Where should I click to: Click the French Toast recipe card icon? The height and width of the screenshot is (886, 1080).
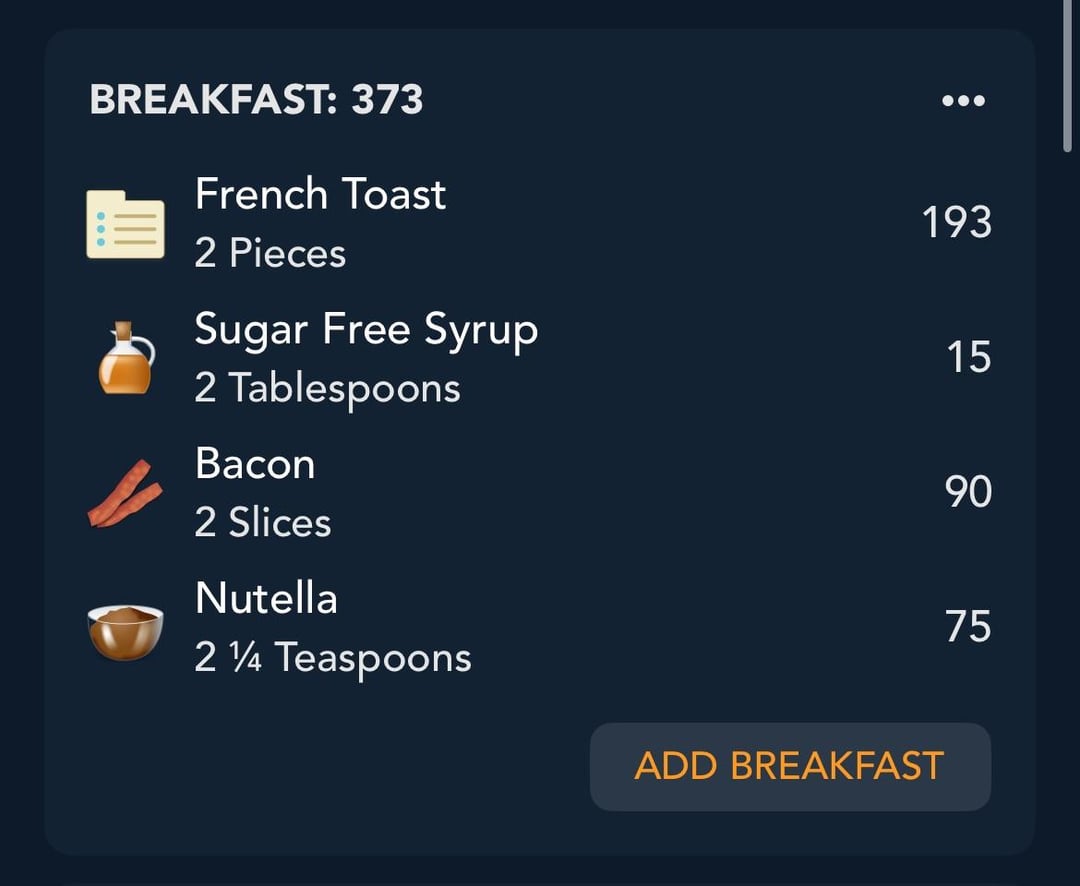coord(125,225)
